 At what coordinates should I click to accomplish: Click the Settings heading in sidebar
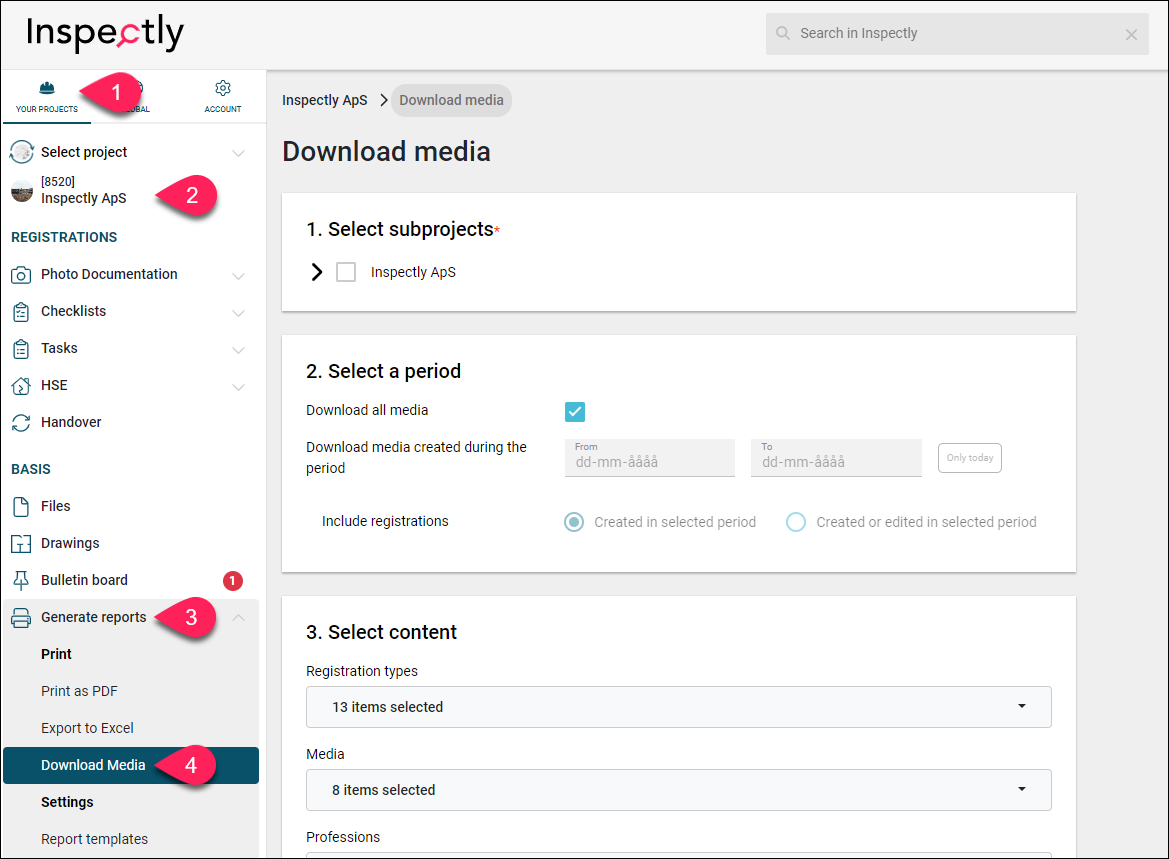[67, 802]
